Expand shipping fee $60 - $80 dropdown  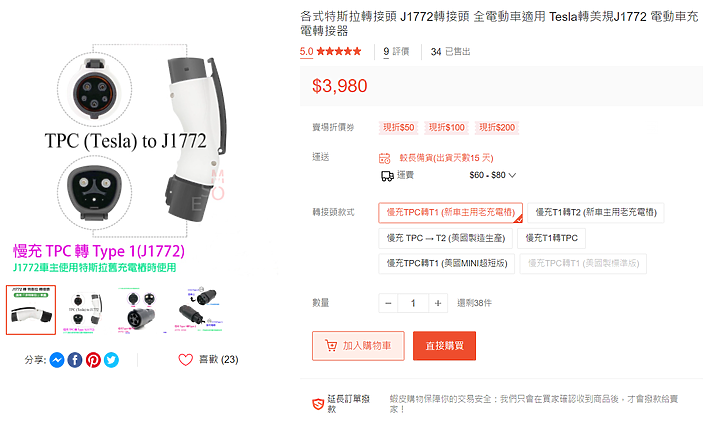pyautogui.click(x=493, y=175)
